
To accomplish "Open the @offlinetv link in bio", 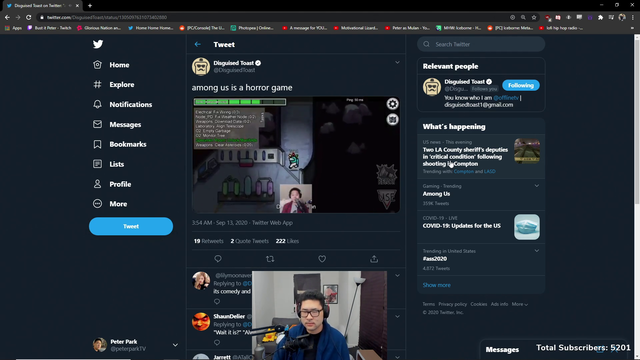I will pos(506,98).
